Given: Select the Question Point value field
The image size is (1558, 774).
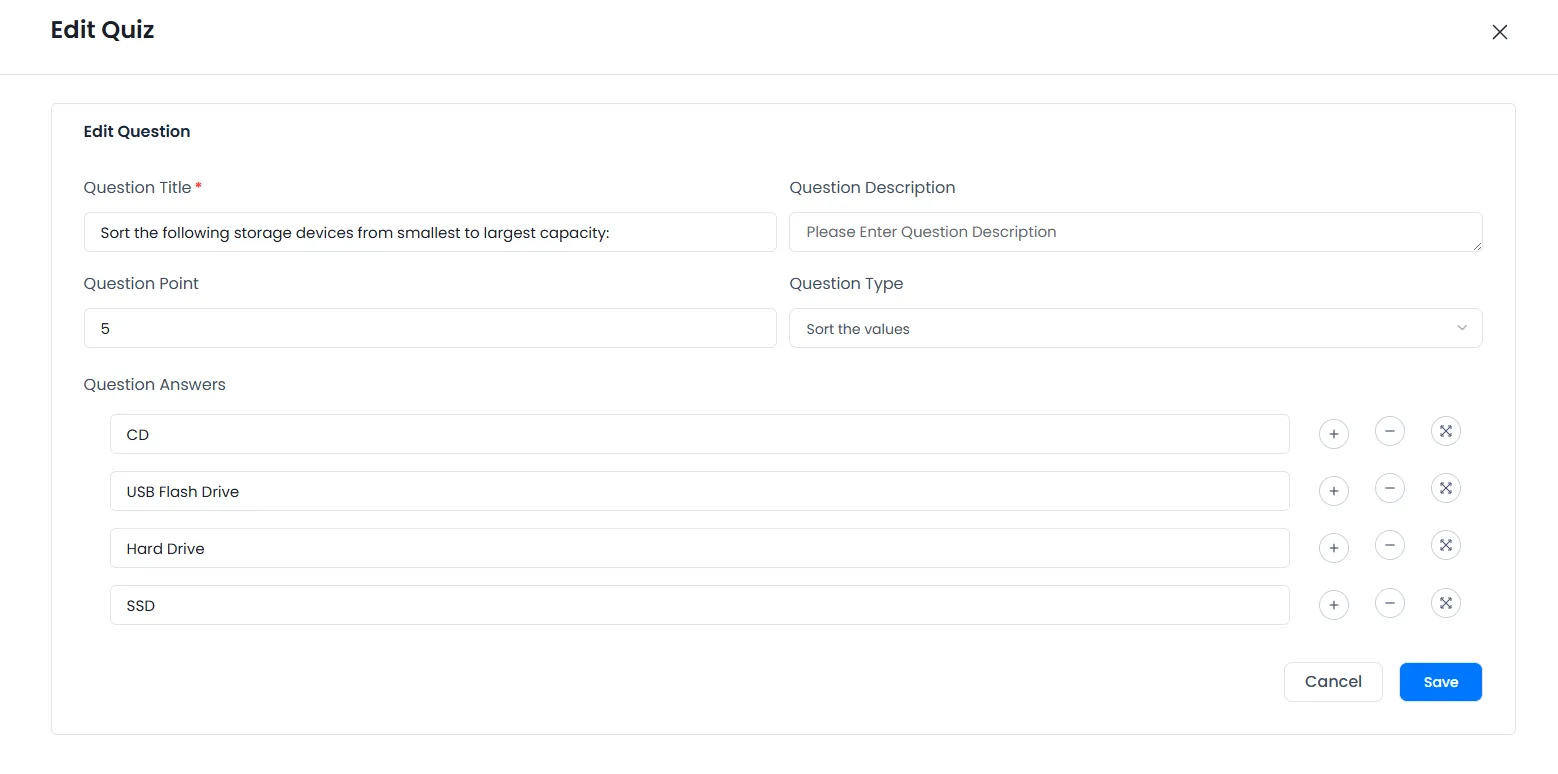Looking at the screenshot, I should [x=430, y=328].
